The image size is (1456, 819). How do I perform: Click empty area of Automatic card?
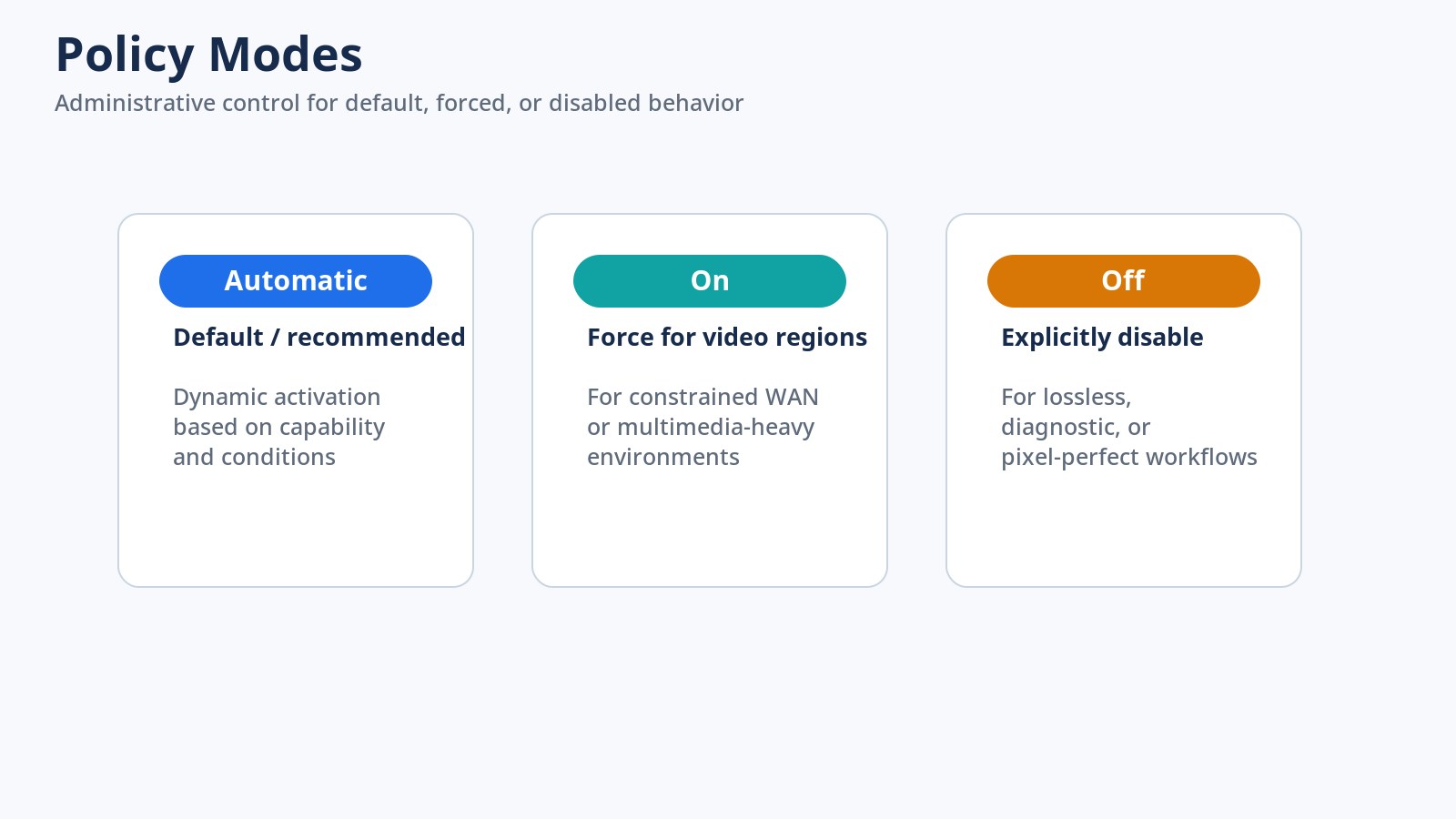click(296, 532)
